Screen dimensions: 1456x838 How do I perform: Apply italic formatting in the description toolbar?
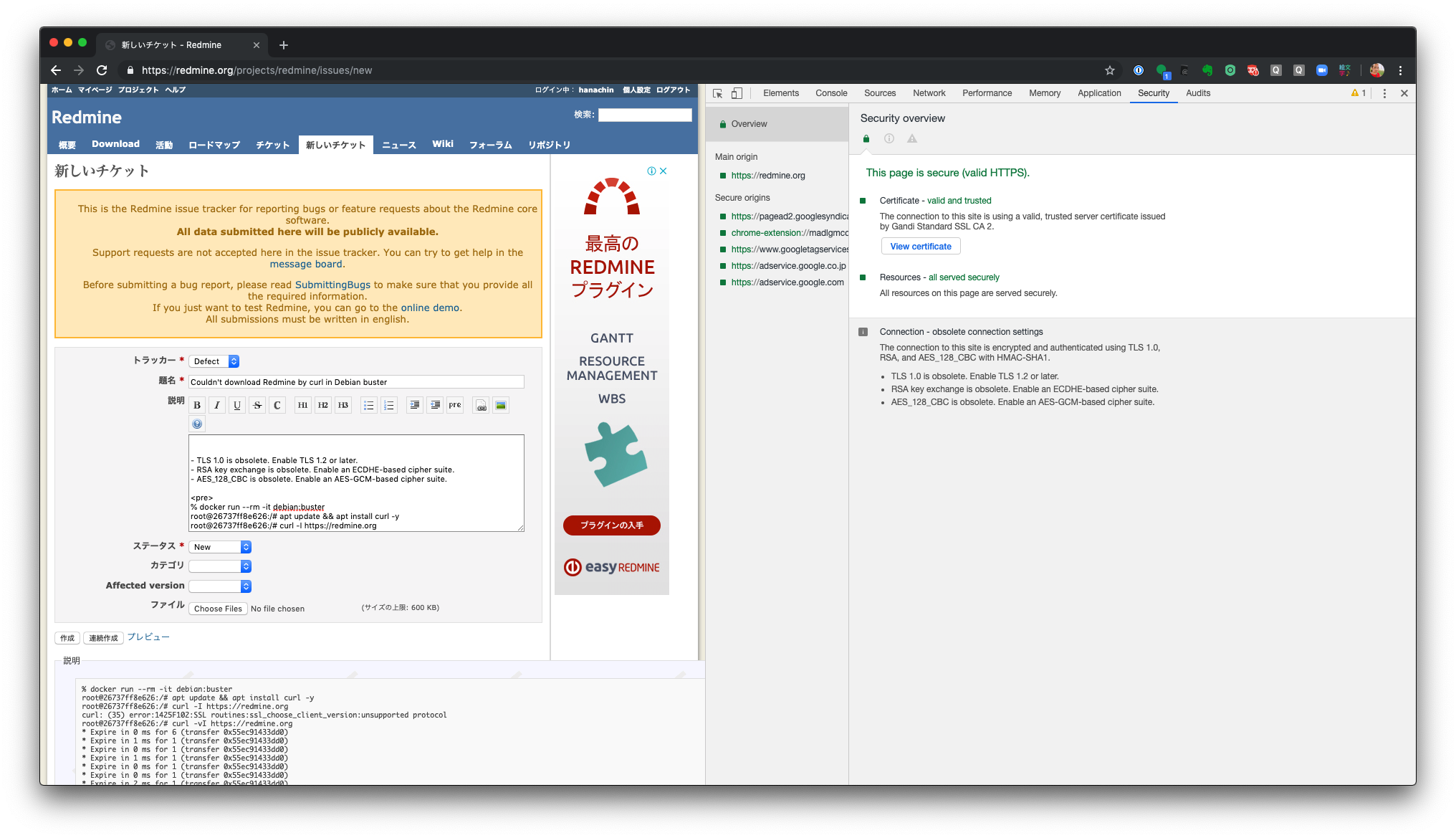click(217, 405)
